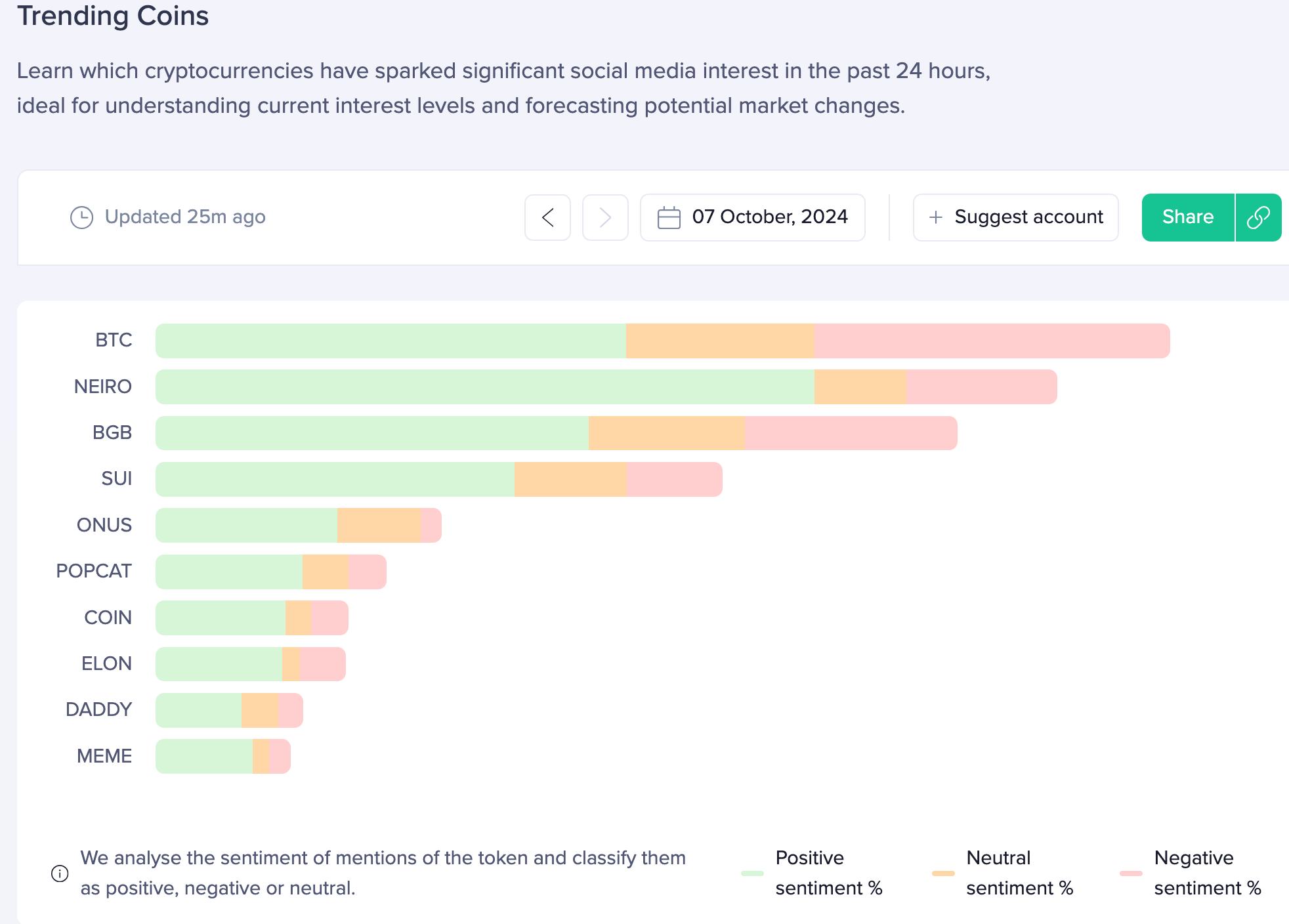
Task: Click DADDY orange neutral segment
Action: (260, 710)
